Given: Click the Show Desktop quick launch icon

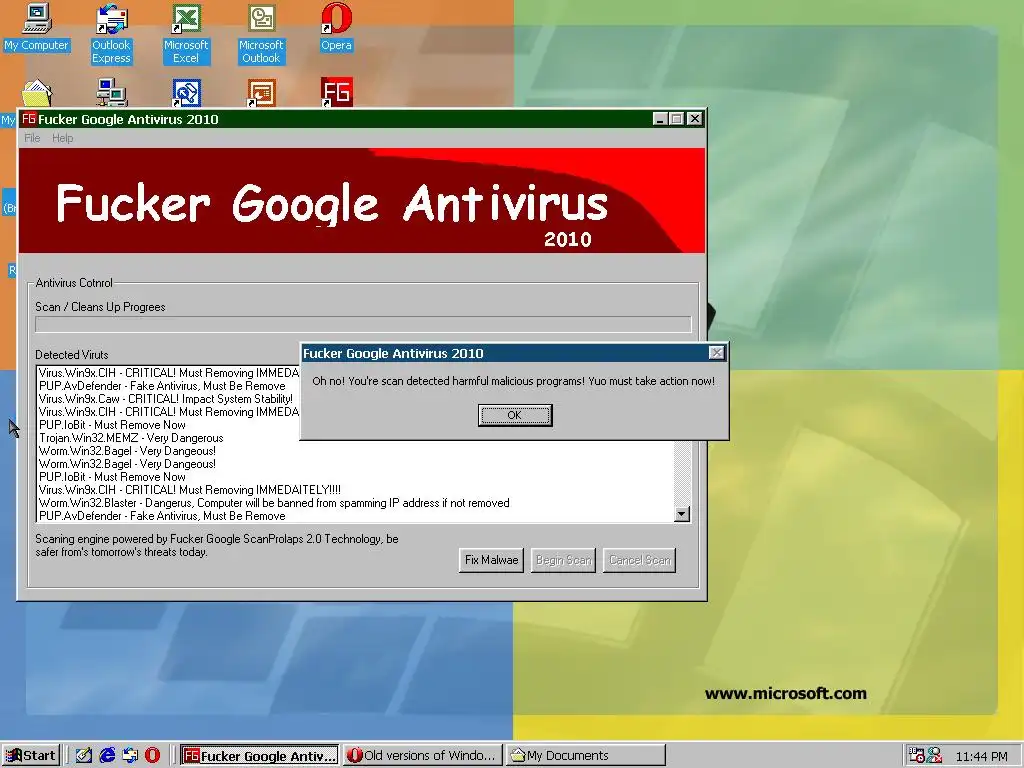Looking at the screenshot, I should [84, 756].
